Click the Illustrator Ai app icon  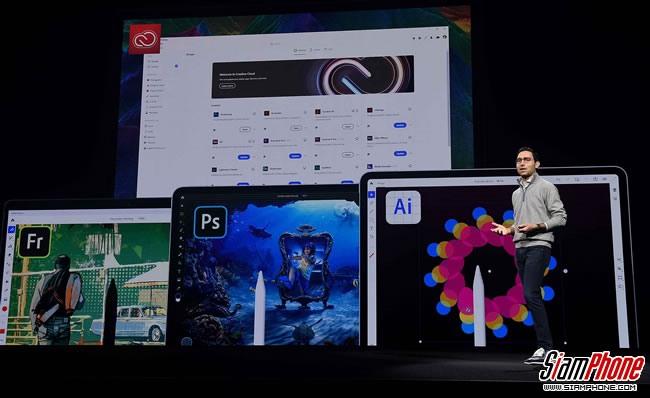point(403,207)
